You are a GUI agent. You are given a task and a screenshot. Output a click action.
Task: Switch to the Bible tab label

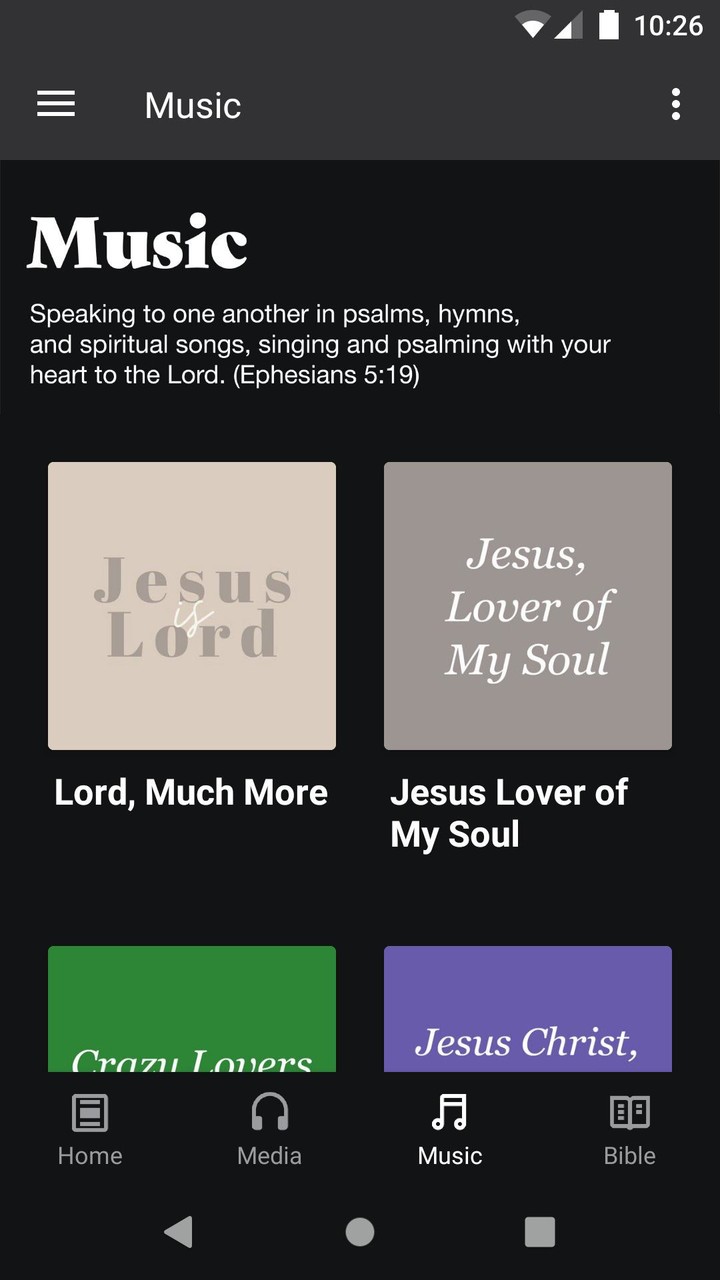coord(630,1156)
